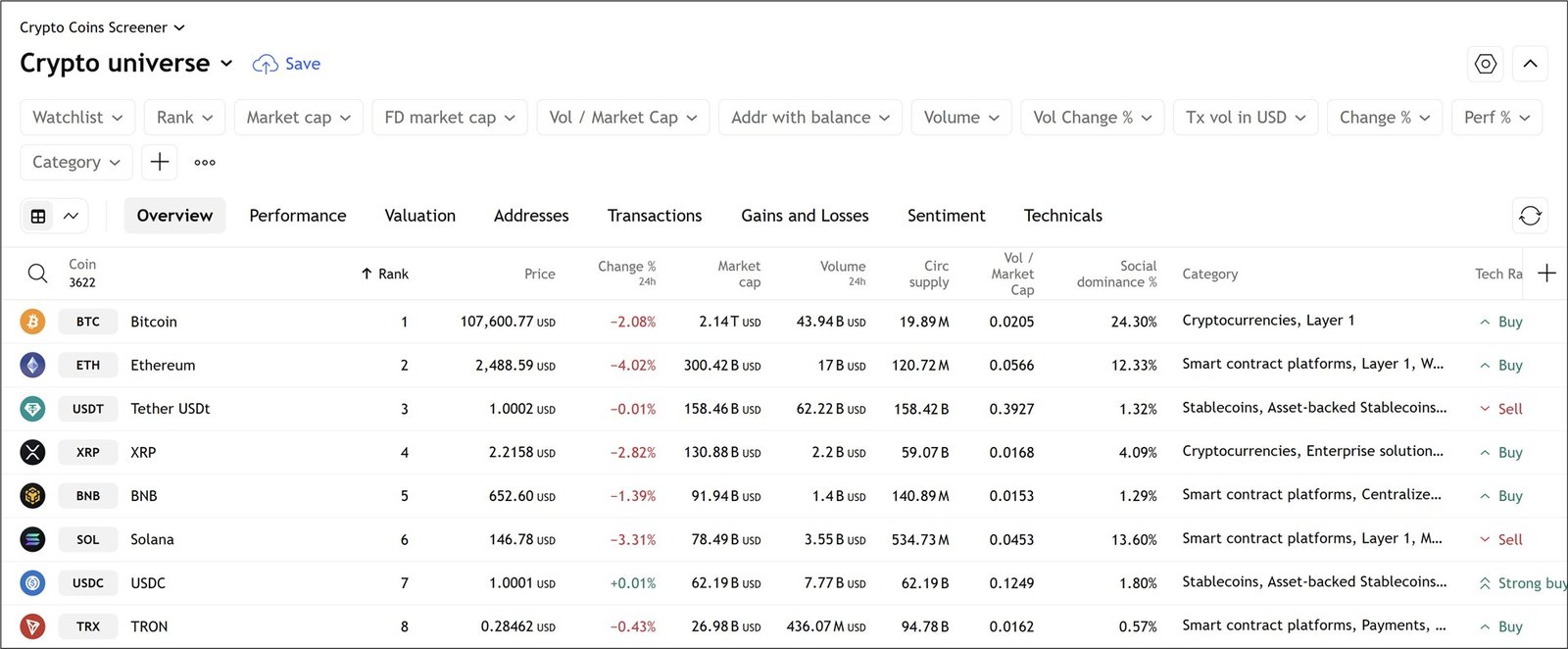Image resolution: width=1568 pixels, height=649 pixels.
Task: Open the Vol / Market Cap filter dropdown
Action: tap(623, 118)
